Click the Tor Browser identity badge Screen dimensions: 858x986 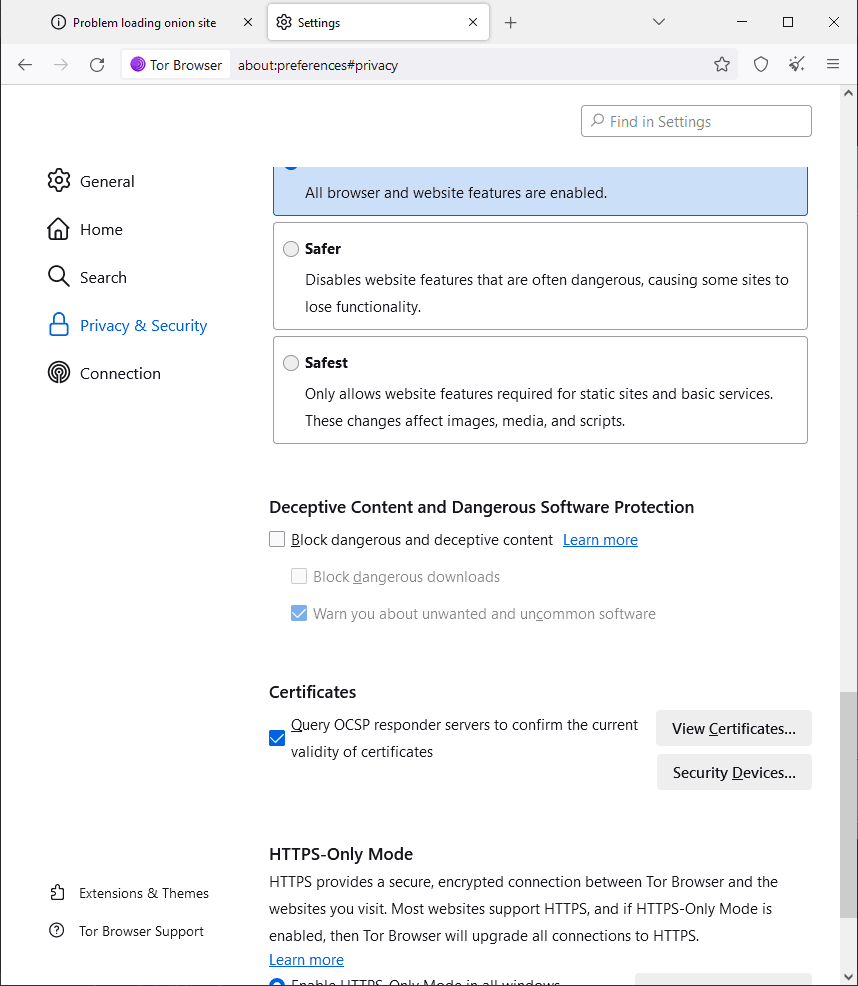[176, 65]
